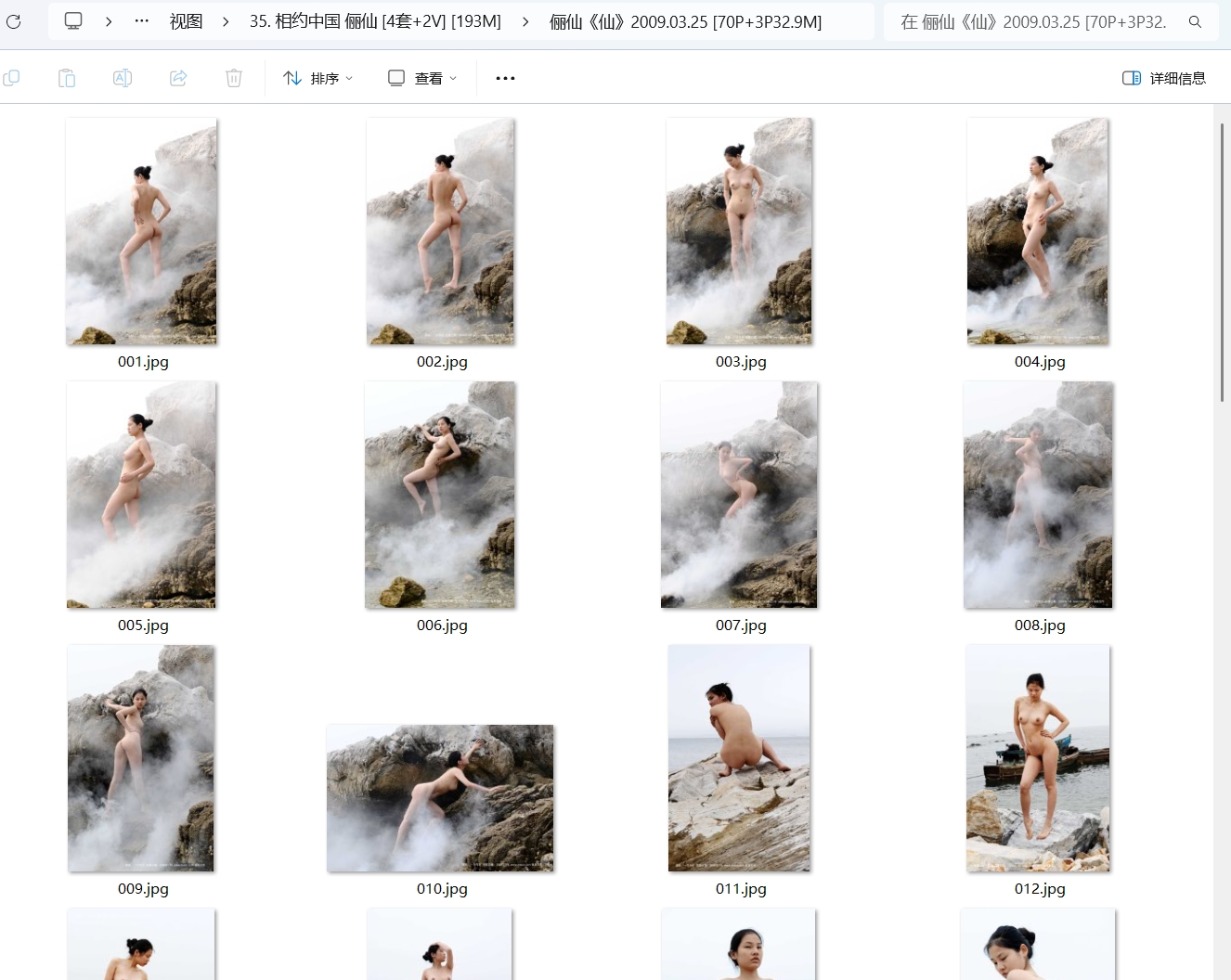Click the 007.jpg file name
This screenshot has width=1231, height=980.
click(741, 625)
